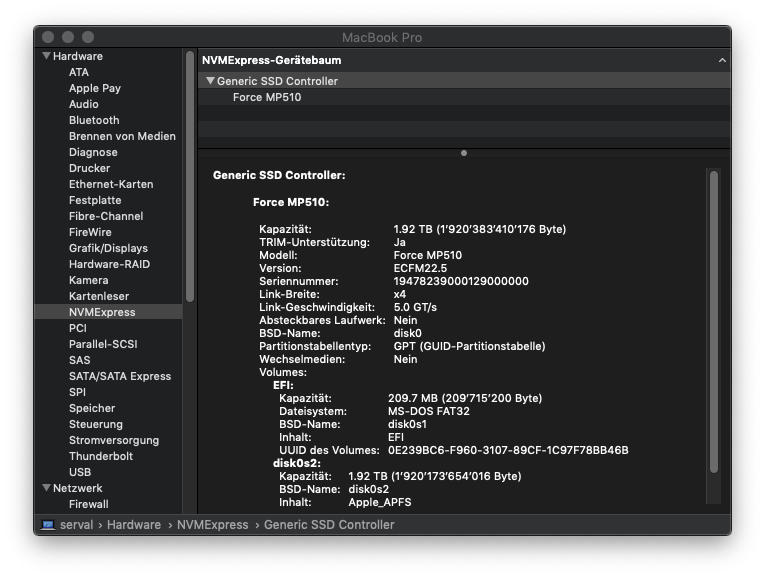Screen dimensions: 765x577
Task: Select Speicher in the sidebar
Action: pos(92,408)
